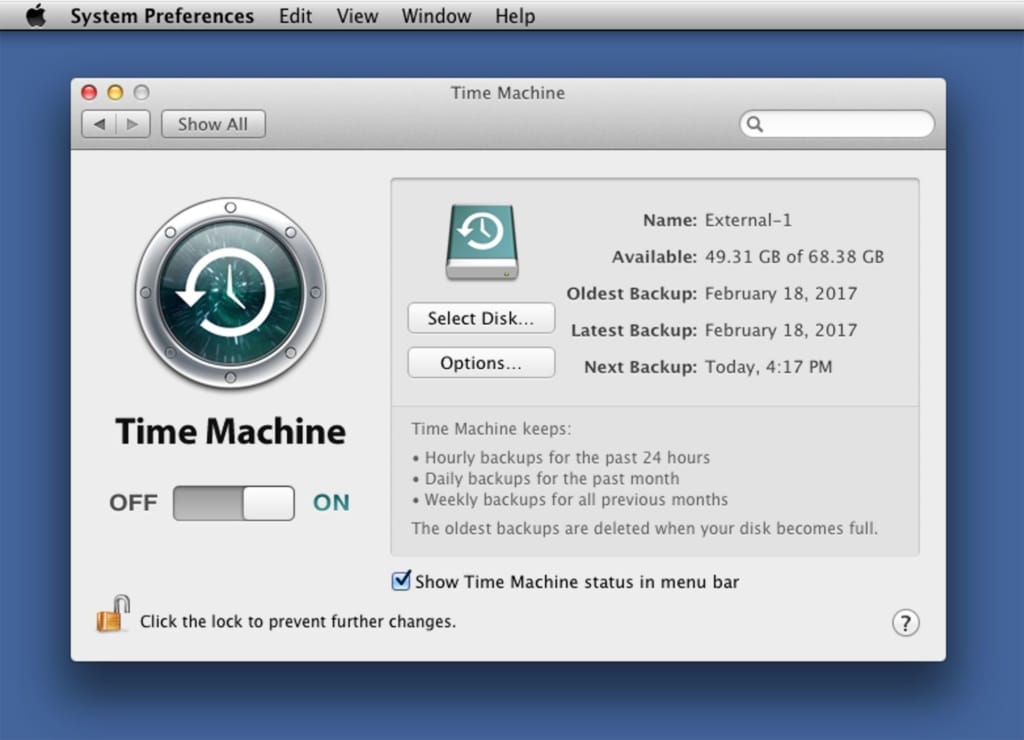The height and width of the screenshot is (740, 1024).
Task: Open help via the question mark icon
Action: coord(905,622)
